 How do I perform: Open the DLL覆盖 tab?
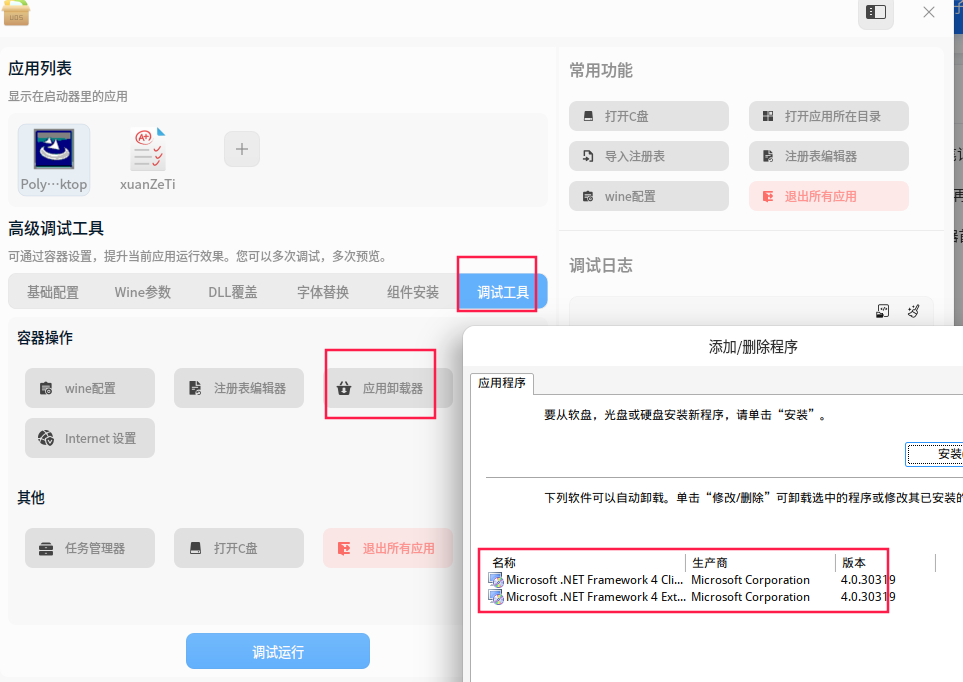click(233, 292)
